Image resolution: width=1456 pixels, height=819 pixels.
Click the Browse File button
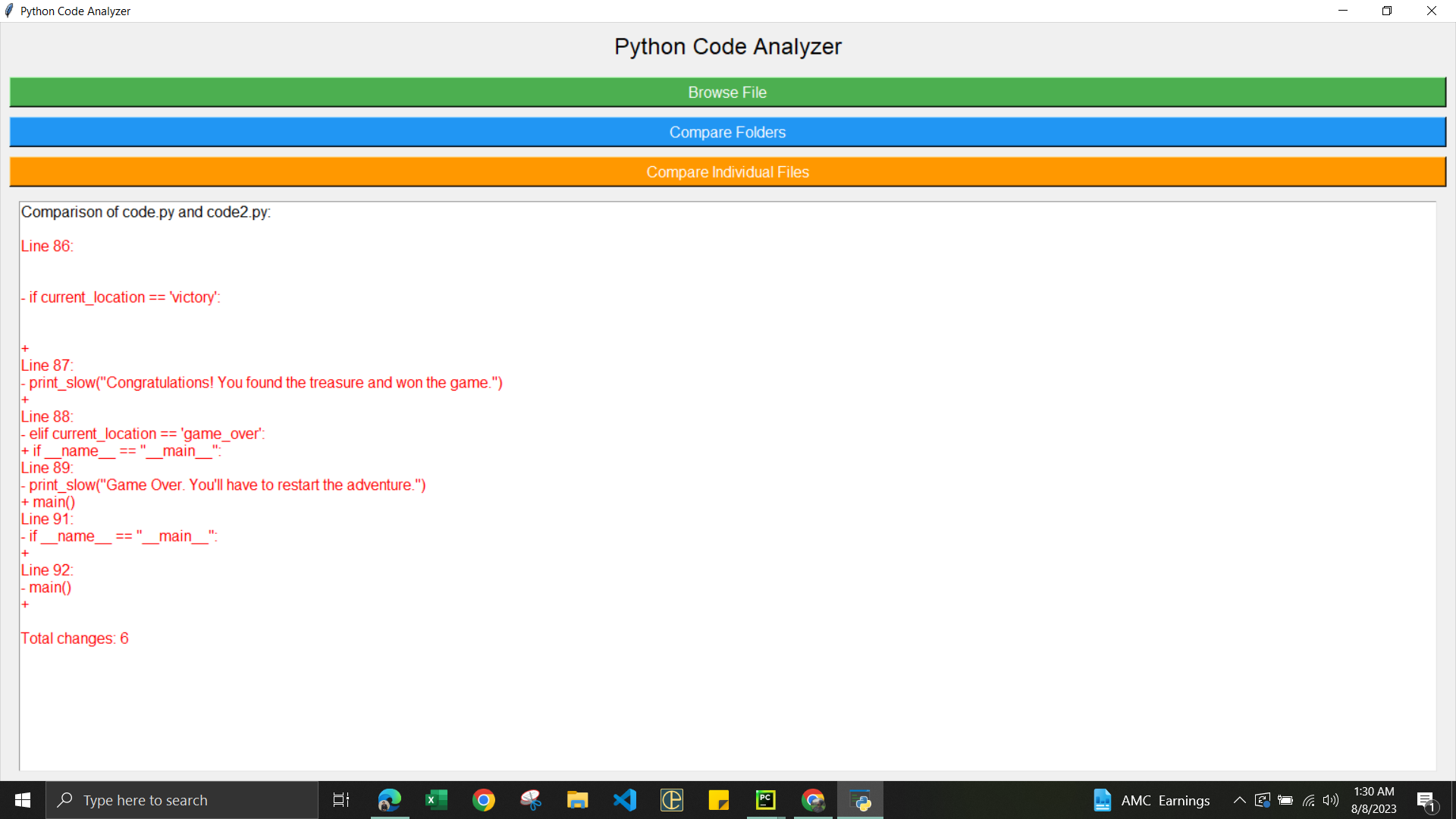pyautogui.click(x=727, y=92)
